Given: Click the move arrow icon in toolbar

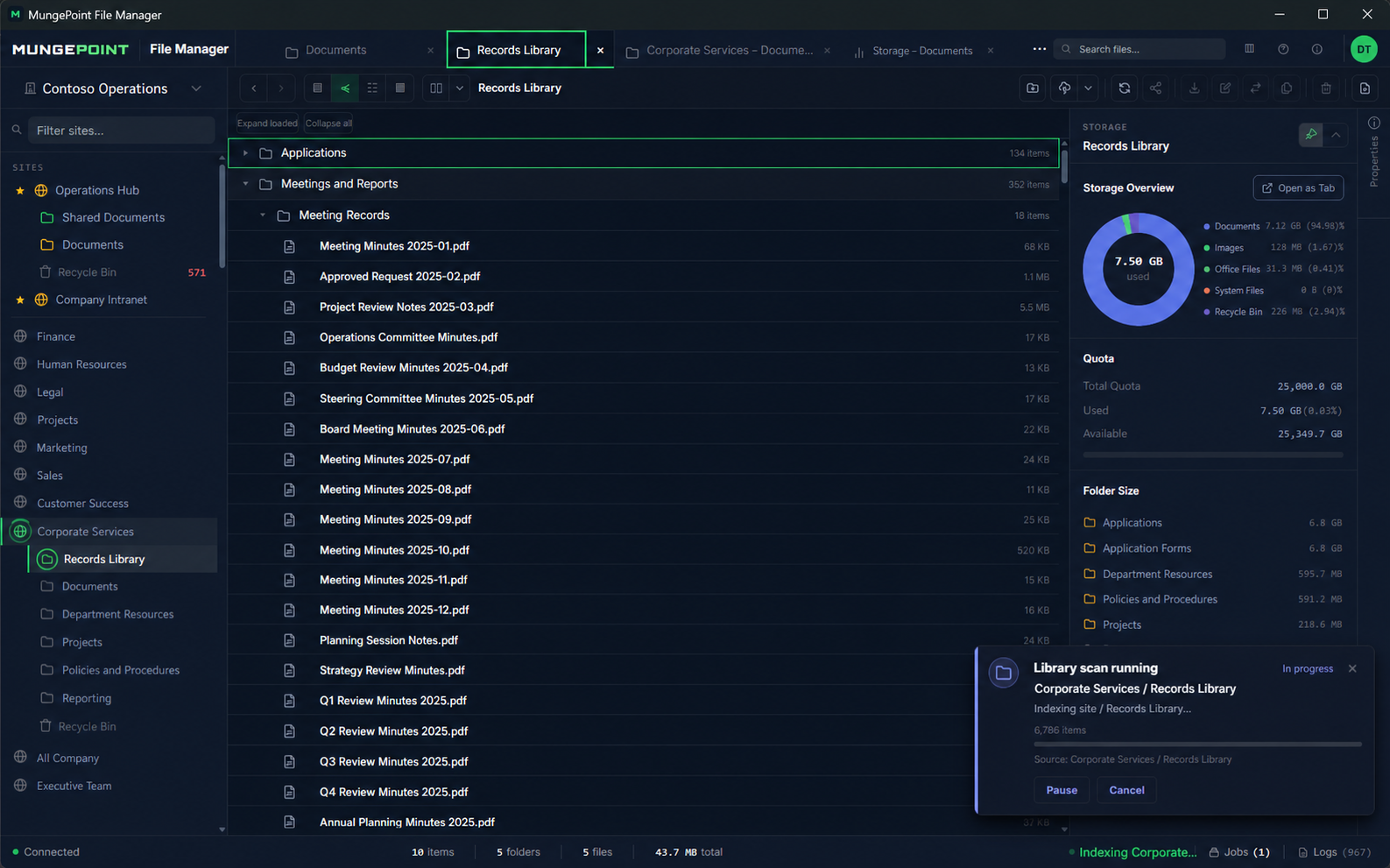Looking at the screenshot, I should [x=1256, y=88].
